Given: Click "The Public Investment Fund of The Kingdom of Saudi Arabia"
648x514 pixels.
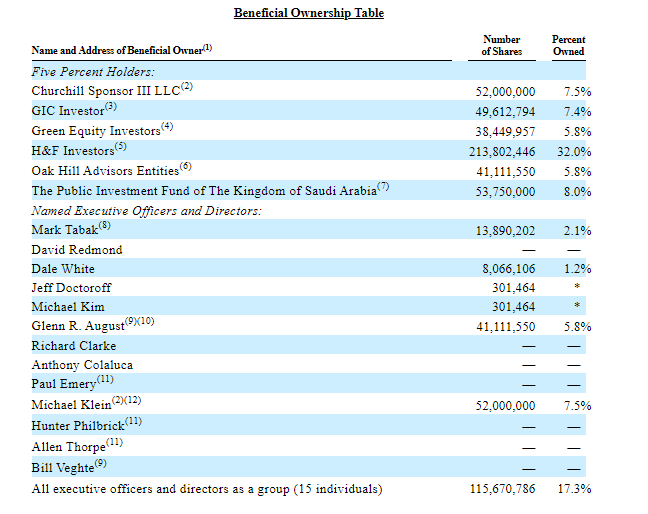Looking at the screenshot, I should (x=204, y=190).
